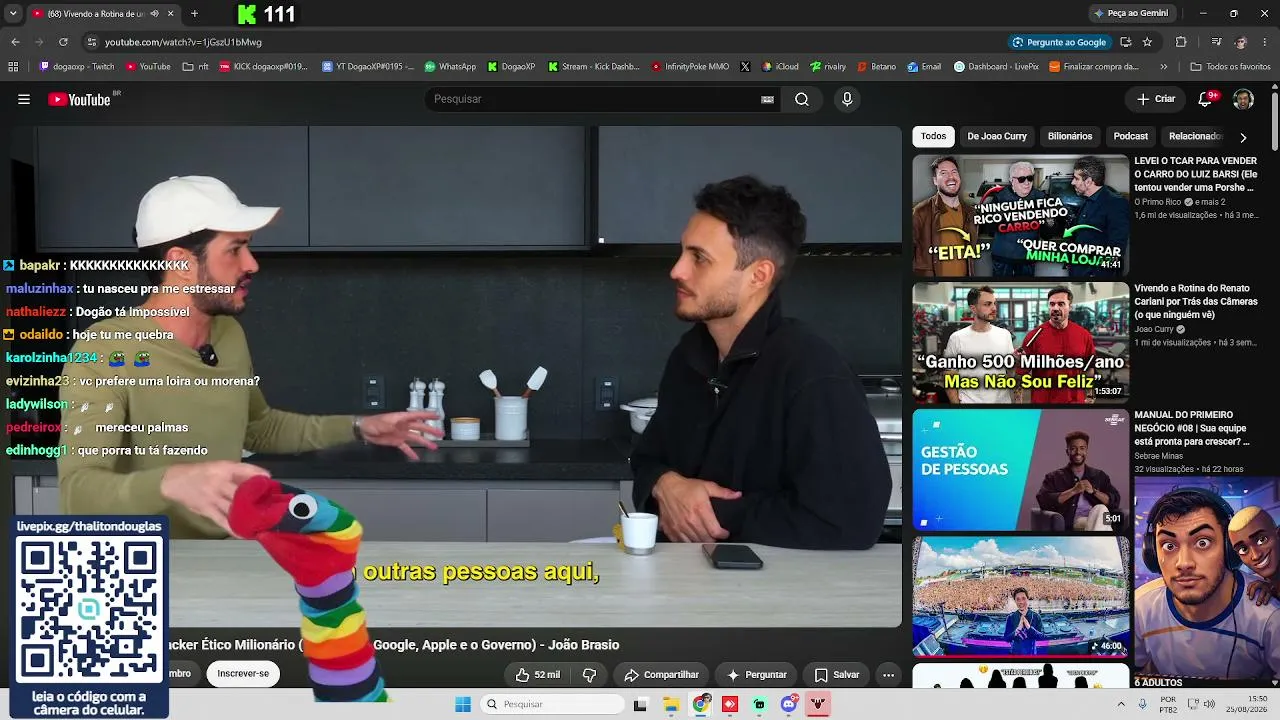Click the YouTube search magnifier button
The image size is (1280, 720).
pos(802,99)
